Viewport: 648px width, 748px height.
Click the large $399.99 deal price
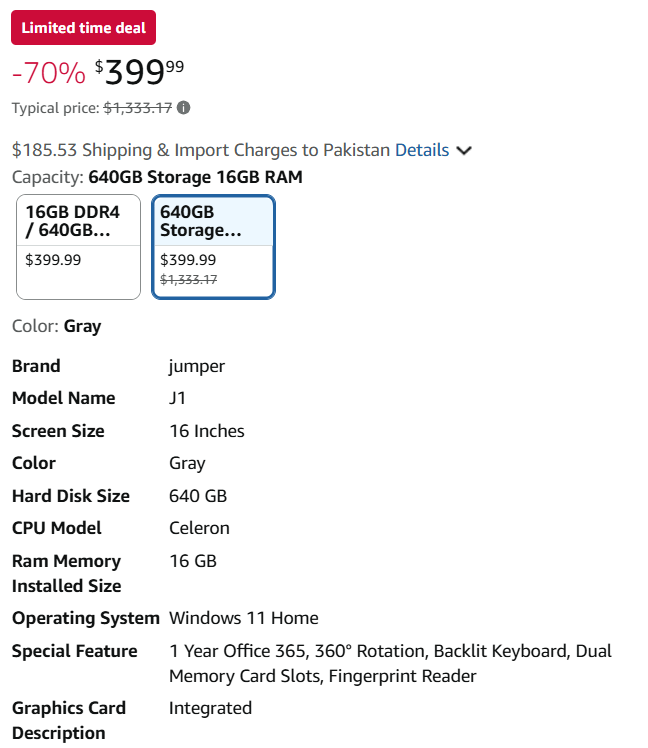tap(140, 72)
